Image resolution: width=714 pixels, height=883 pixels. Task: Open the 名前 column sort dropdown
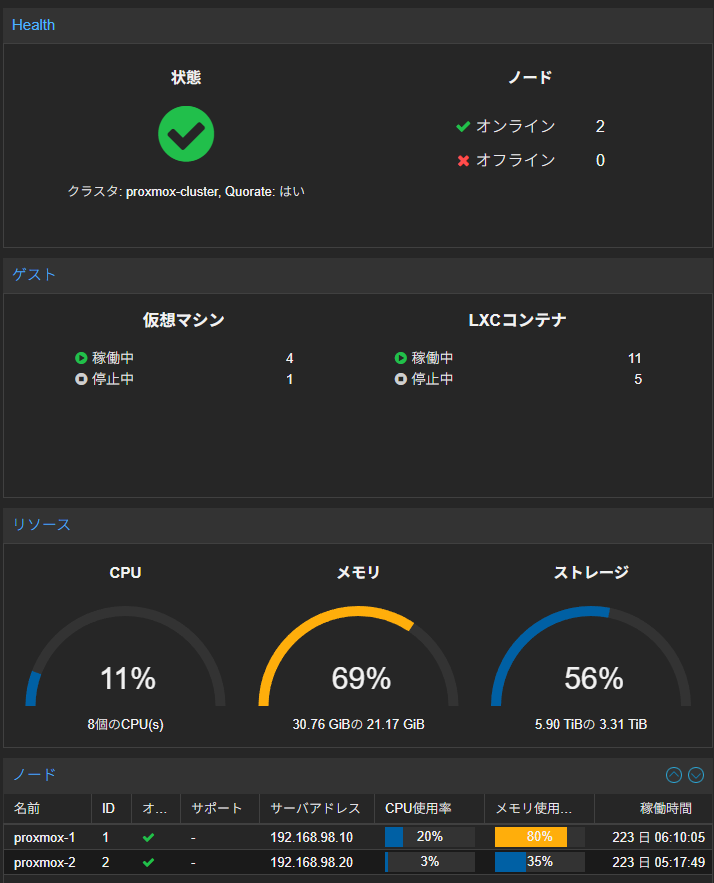coord(85,808)
